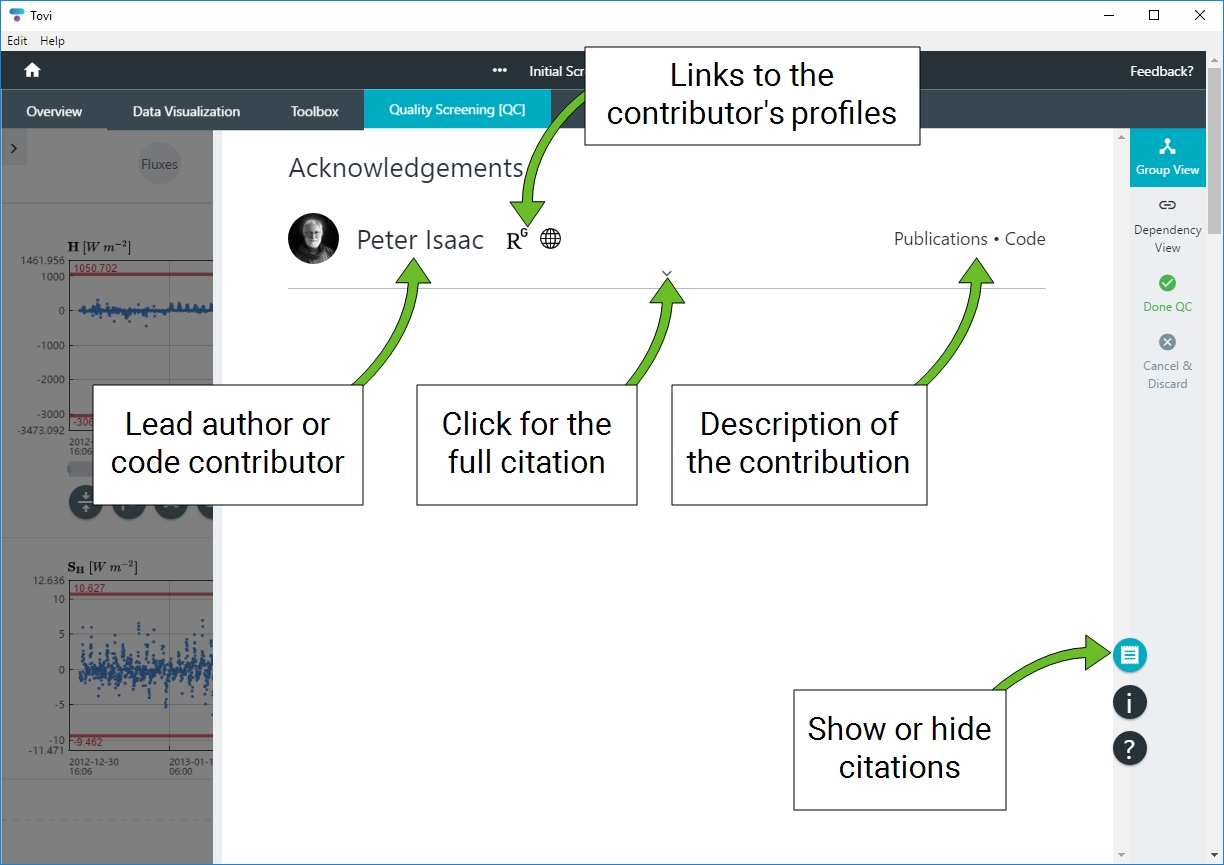Open the Toolbox tab
Screen dimensions: 1224x865
click(314, 111)
